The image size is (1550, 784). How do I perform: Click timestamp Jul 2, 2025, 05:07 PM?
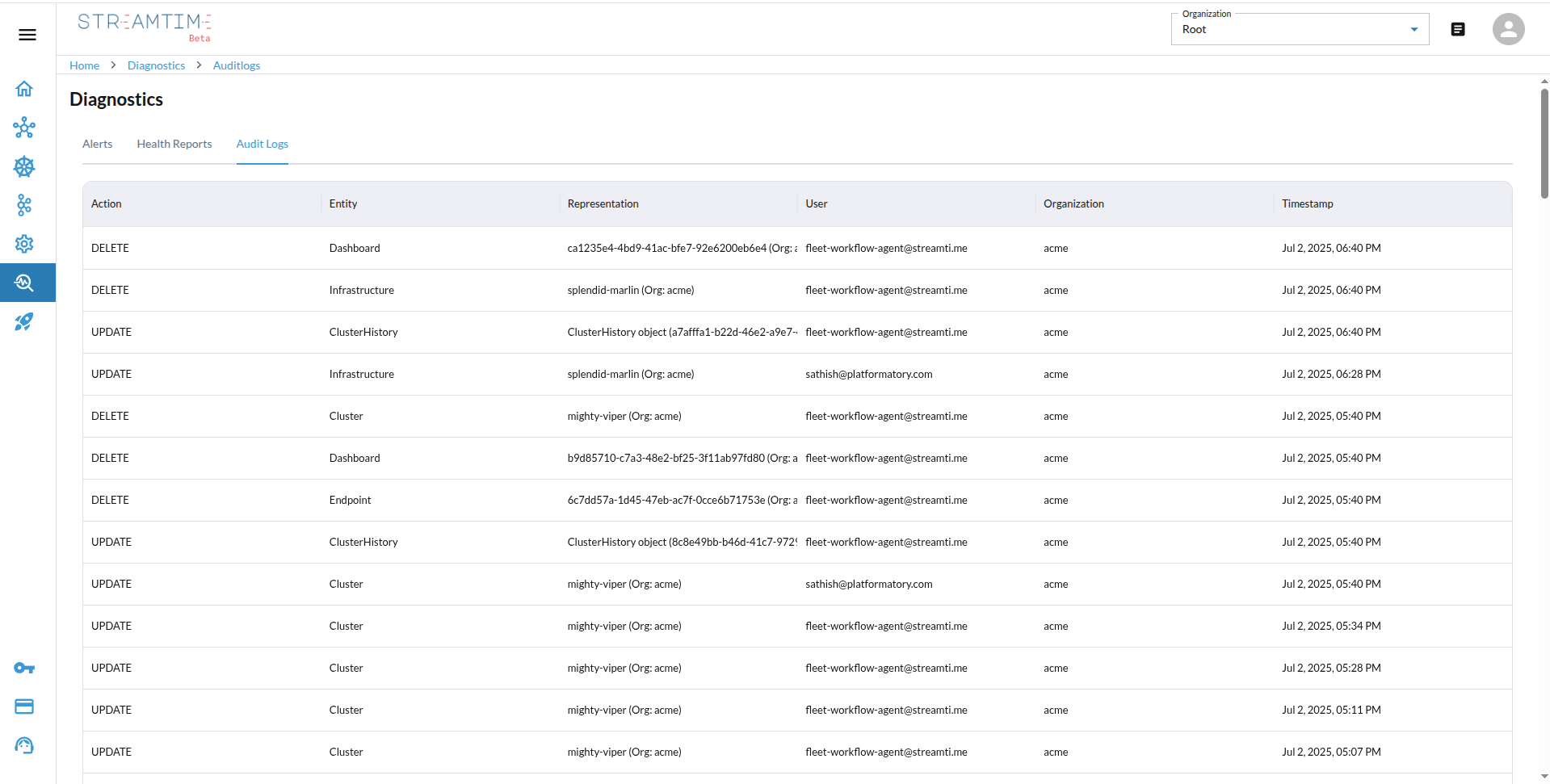pyautogui.click(x=1331, y=752)
